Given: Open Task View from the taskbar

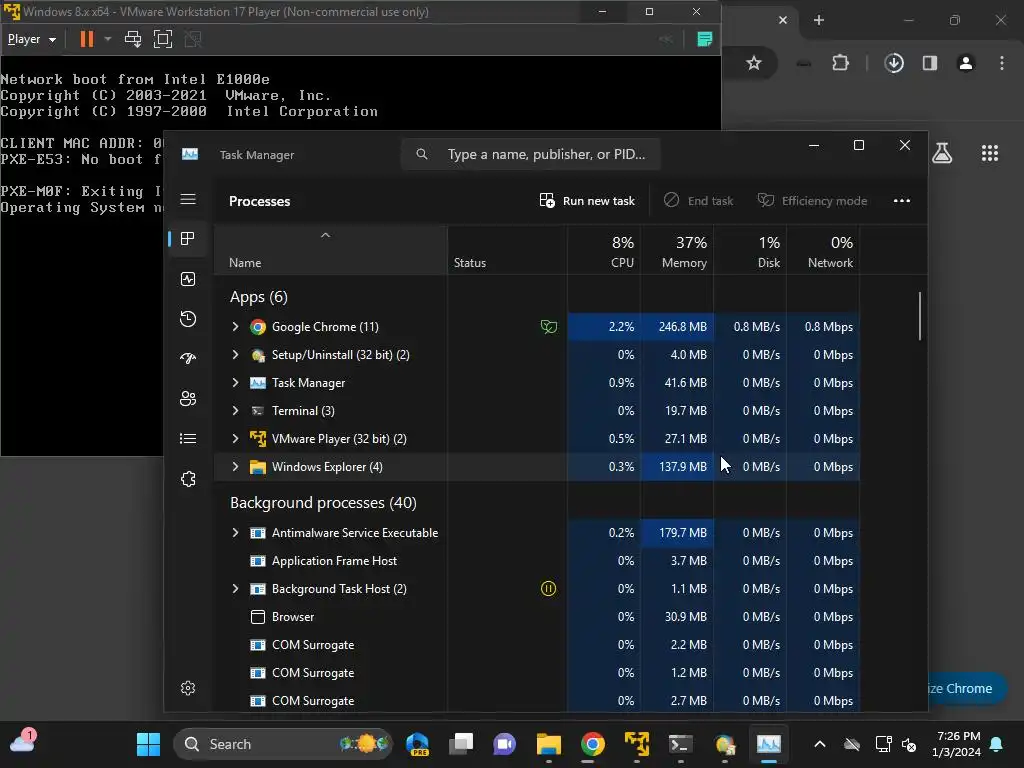Looking at the screenshot, I should coord(461,744).
